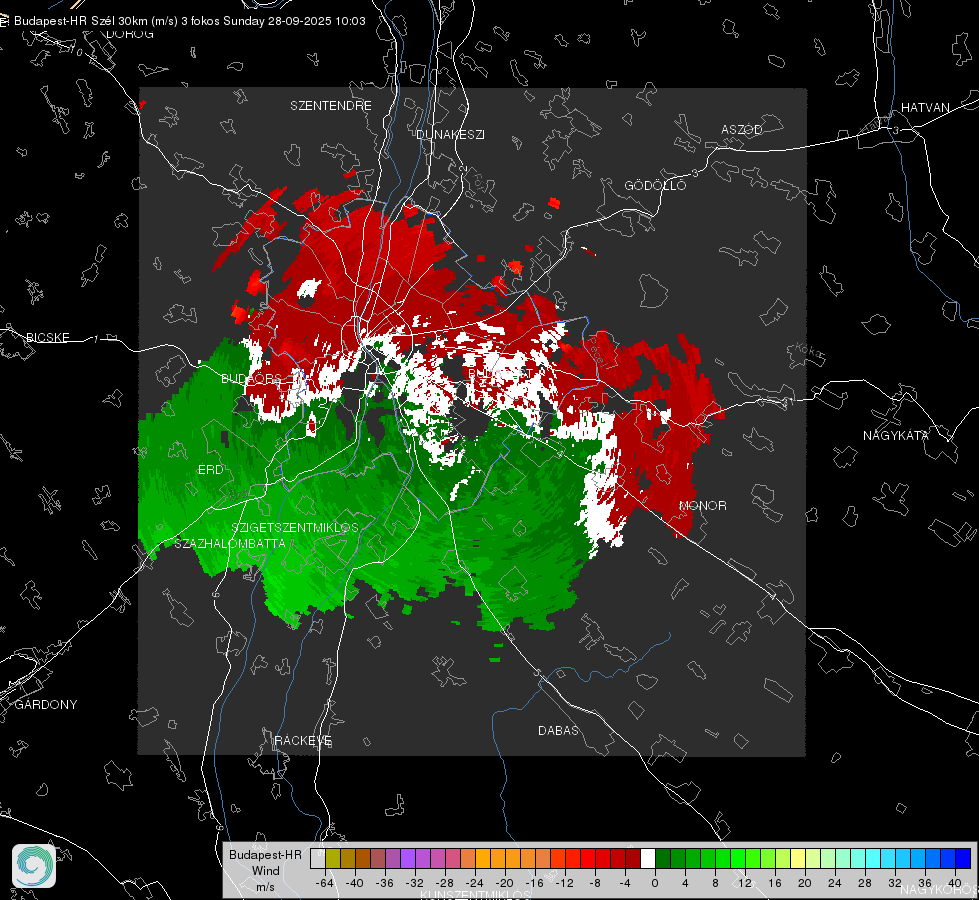Click the -12 legend value
The height and width of the screenshot is (900, 979).
564,883
